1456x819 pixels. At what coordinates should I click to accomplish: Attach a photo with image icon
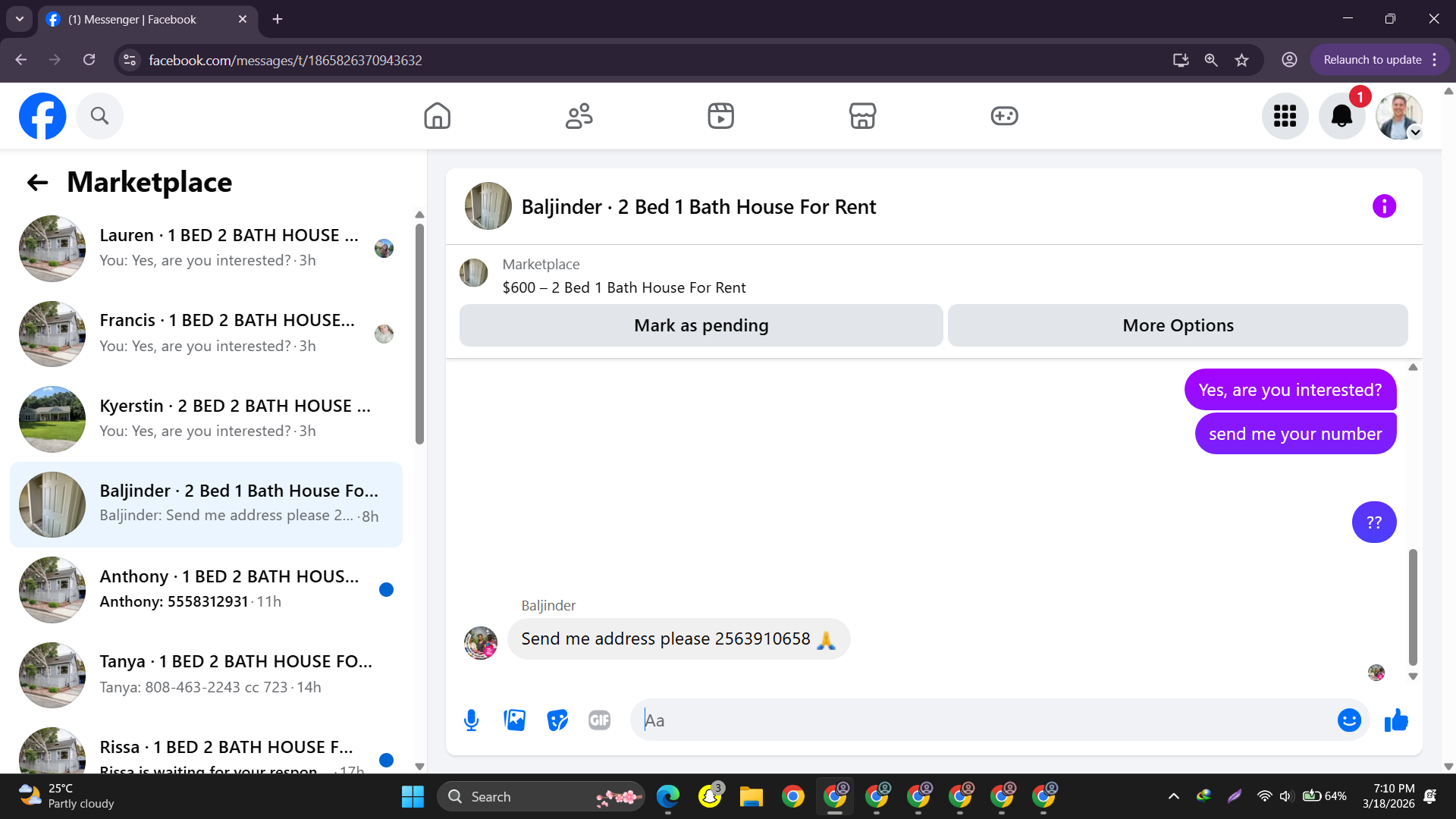pos(515,720)
